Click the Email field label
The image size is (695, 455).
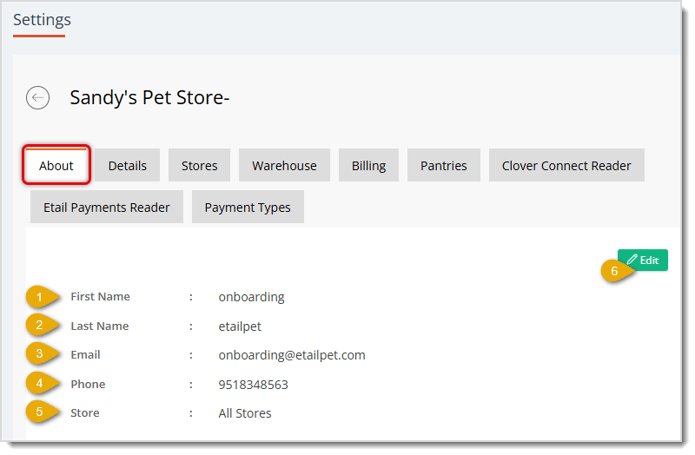click(86, 355)
